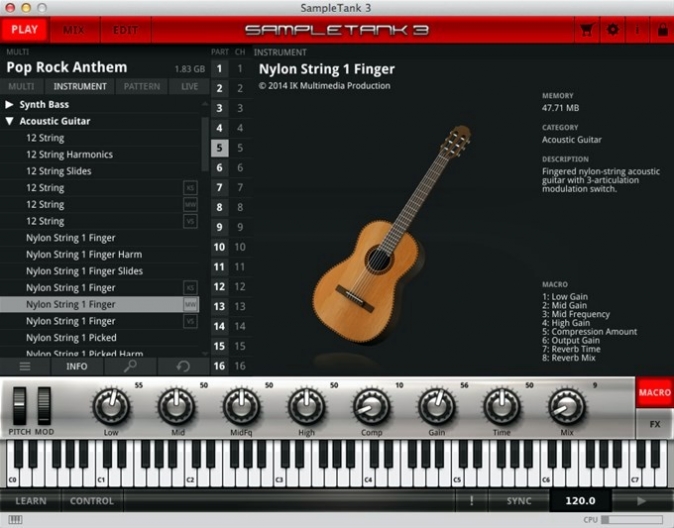Click the exclamation panic button
The width and height of the screenshot is (674, 528).
472,501
